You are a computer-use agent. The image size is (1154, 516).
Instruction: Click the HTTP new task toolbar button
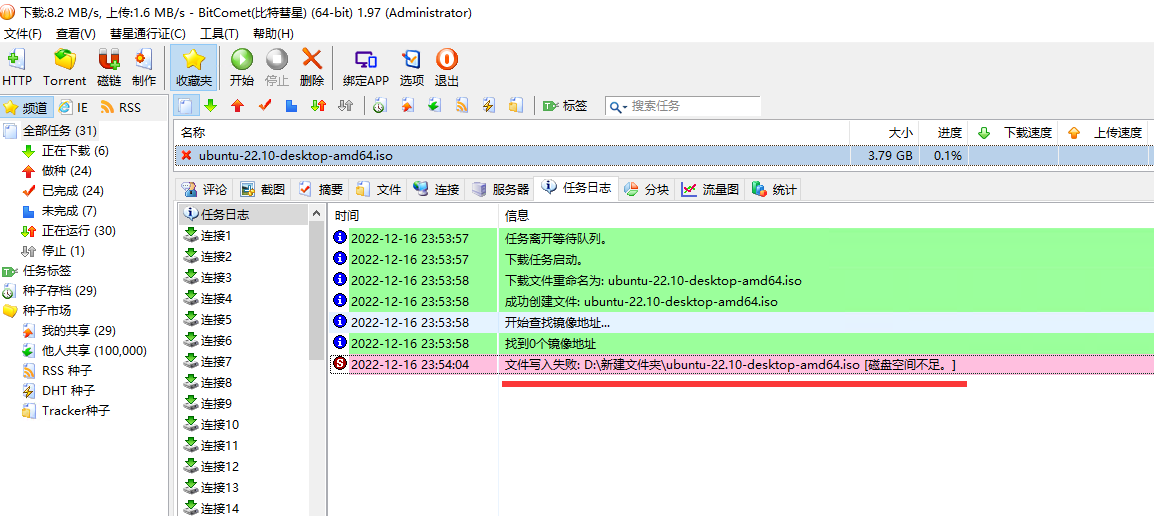[x=17, y=68]
